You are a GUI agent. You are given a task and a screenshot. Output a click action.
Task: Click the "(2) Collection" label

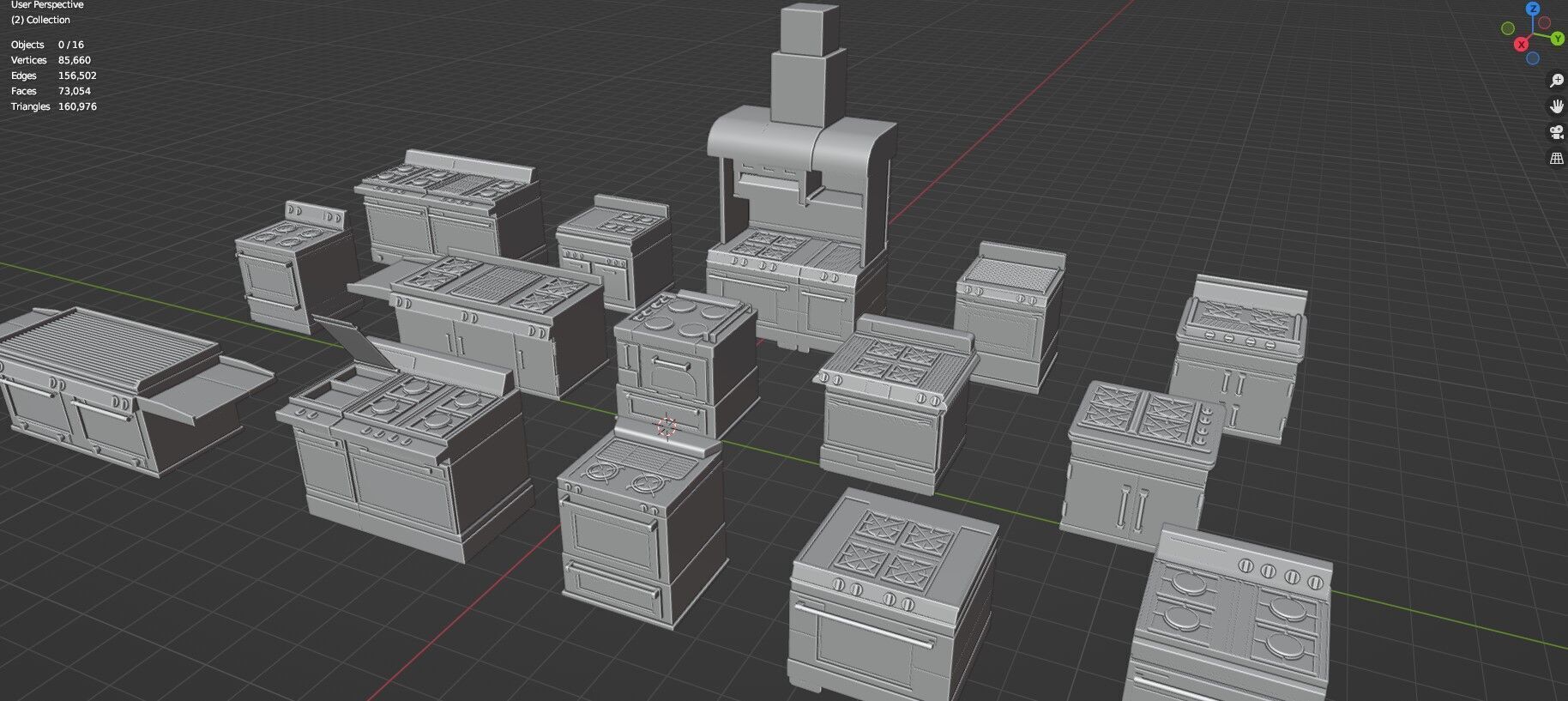(40, 20)
